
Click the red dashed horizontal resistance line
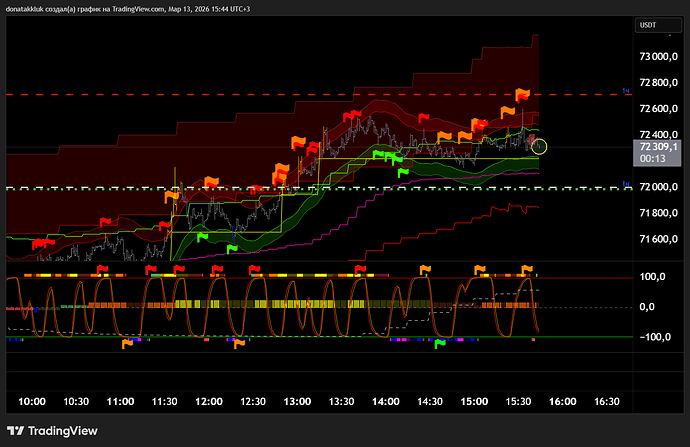click(300, 94)
